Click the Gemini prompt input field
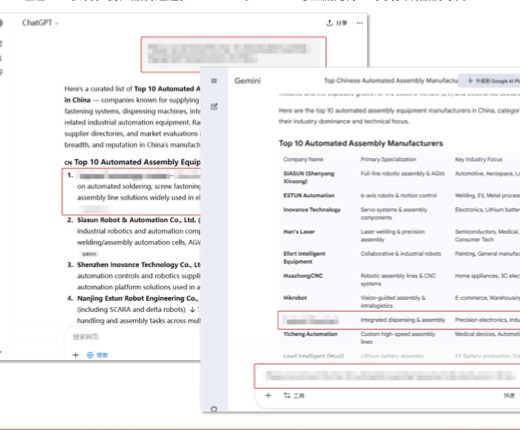The image size is (520, 430). tap(388, 376)
